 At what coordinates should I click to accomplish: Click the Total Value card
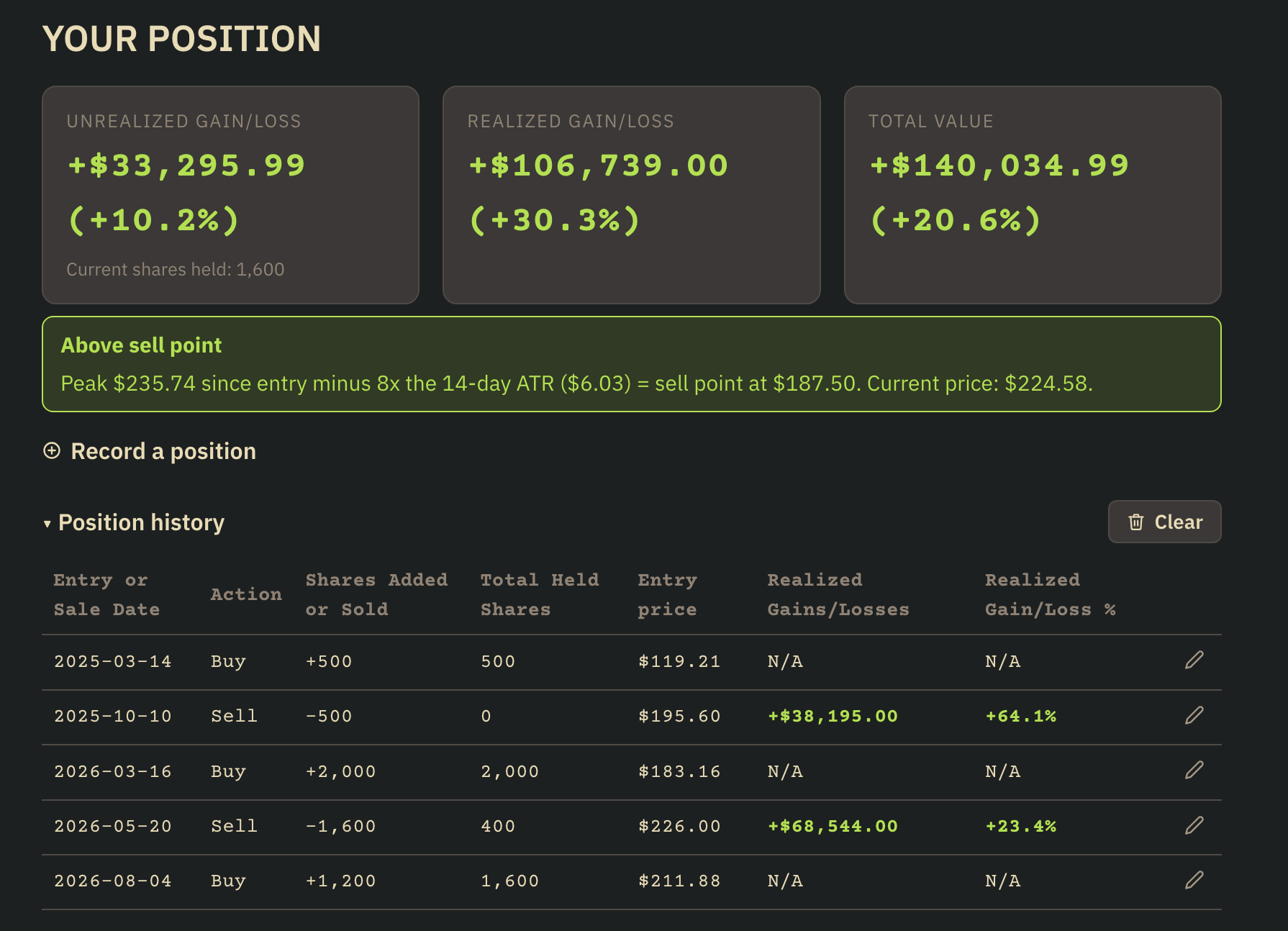pyautogui.click(x=1033, y=194)
